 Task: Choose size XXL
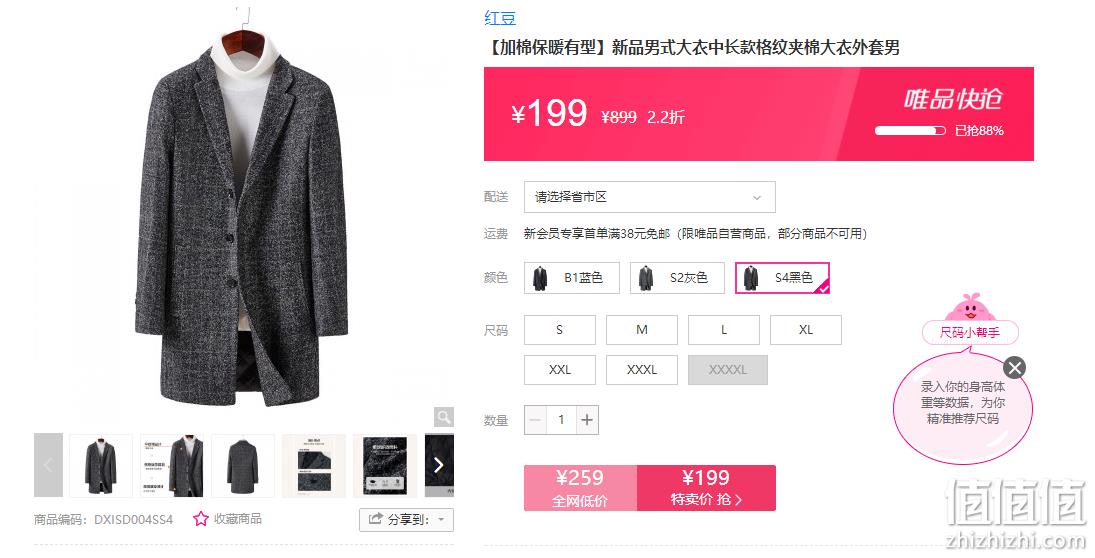pos(560,370)
